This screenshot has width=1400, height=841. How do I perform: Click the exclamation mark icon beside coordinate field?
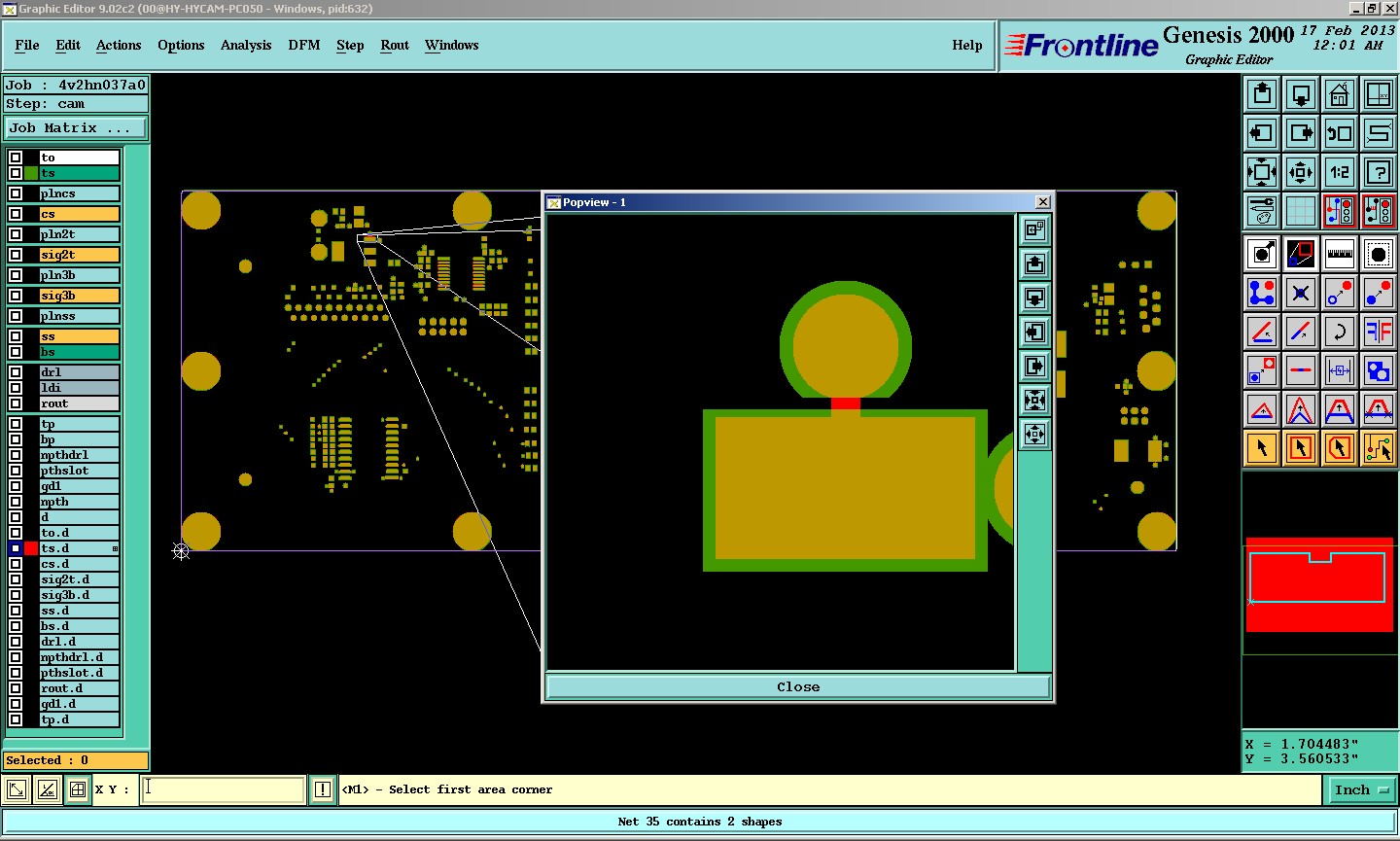323,789
